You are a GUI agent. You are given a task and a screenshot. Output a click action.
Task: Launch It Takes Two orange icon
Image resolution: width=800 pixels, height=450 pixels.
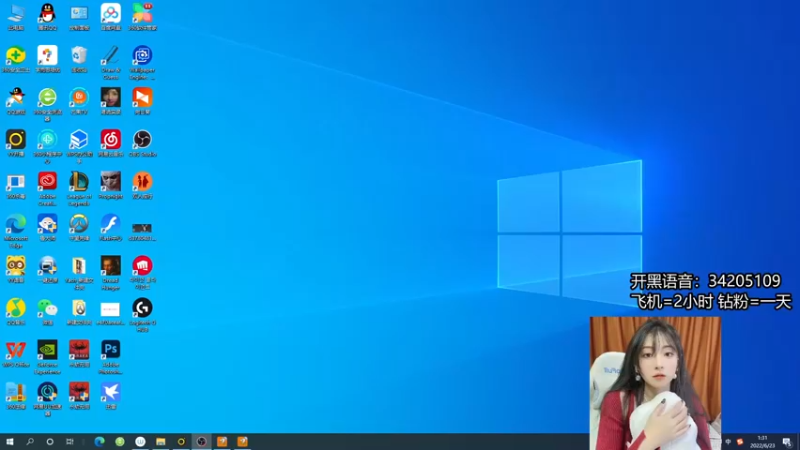click(x=142, y=185)
